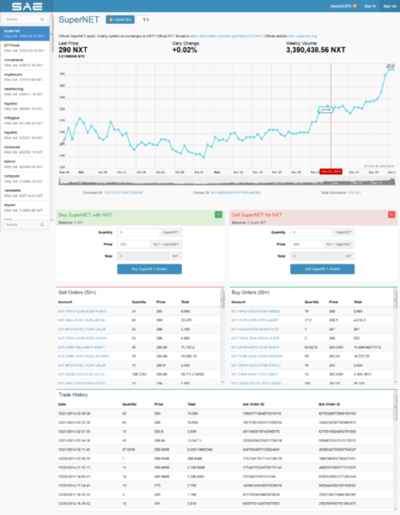Collapse the Buy SuperNET panel with green button
The image size is (400, 515).
click(218, 215)
